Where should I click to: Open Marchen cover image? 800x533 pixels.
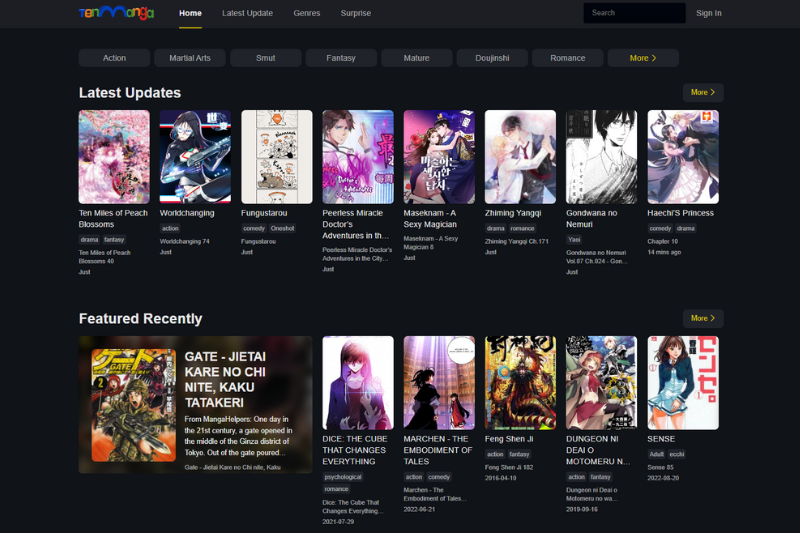tap(439, 383)
